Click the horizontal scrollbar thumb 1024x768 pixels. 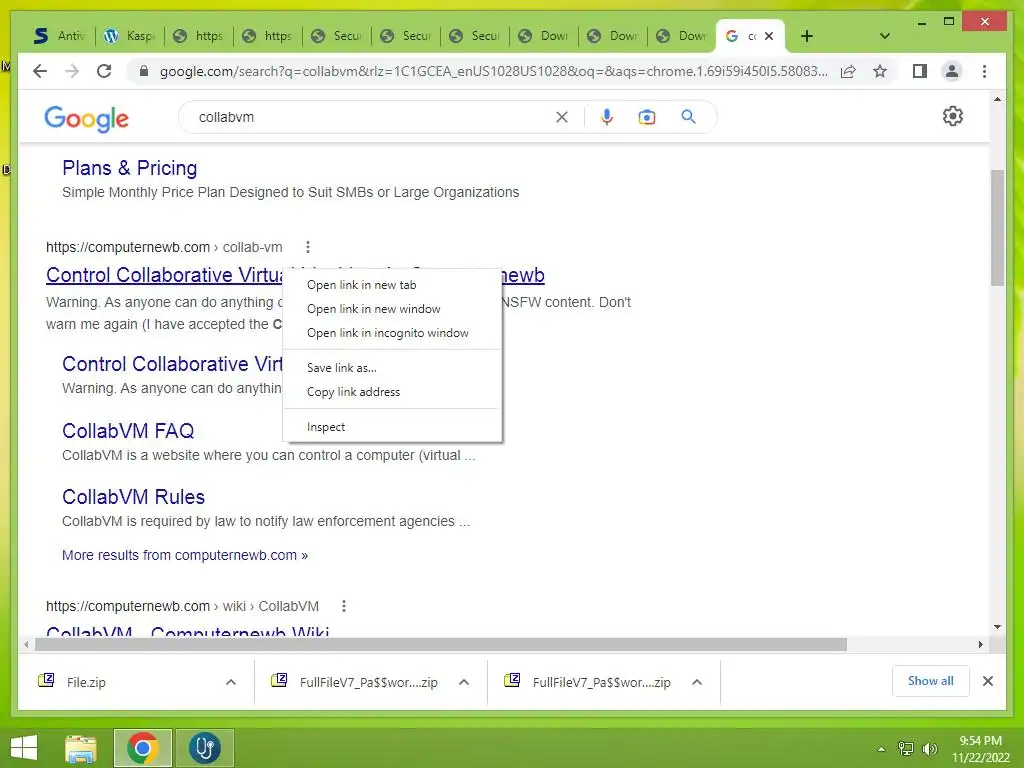pyautogui.click(x=441, y=645)
